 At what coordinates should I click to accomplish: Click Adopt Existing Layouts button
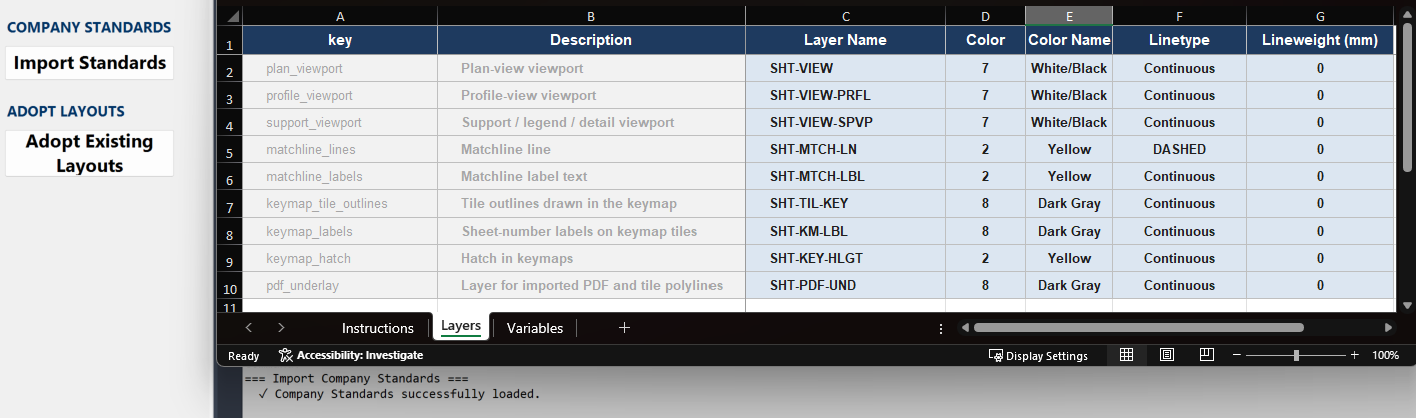tap(89, 153)
